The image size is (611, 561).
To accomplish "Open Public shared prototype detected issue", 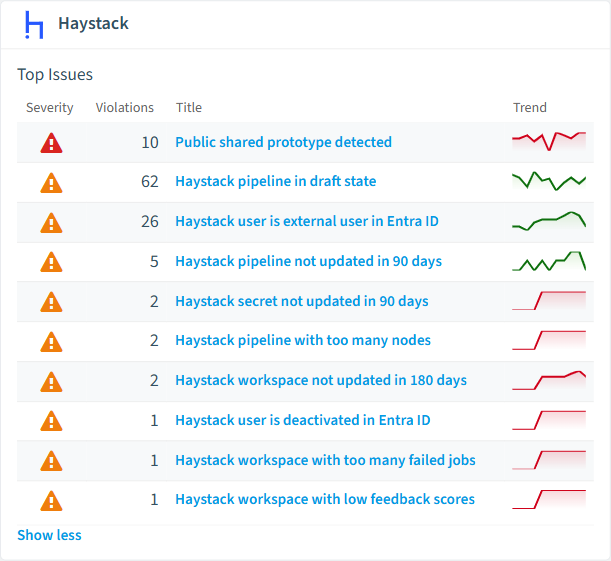I will (x=283, y=142).
